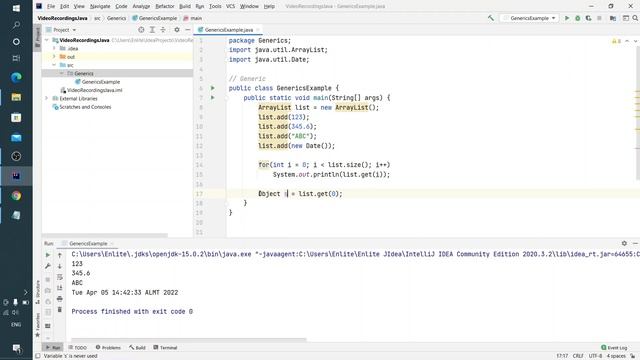The height and width of the screenshot is (360, 640).
Task: Click the run gutter arrow beside class GenericsExample
Action: click(213, 88)
